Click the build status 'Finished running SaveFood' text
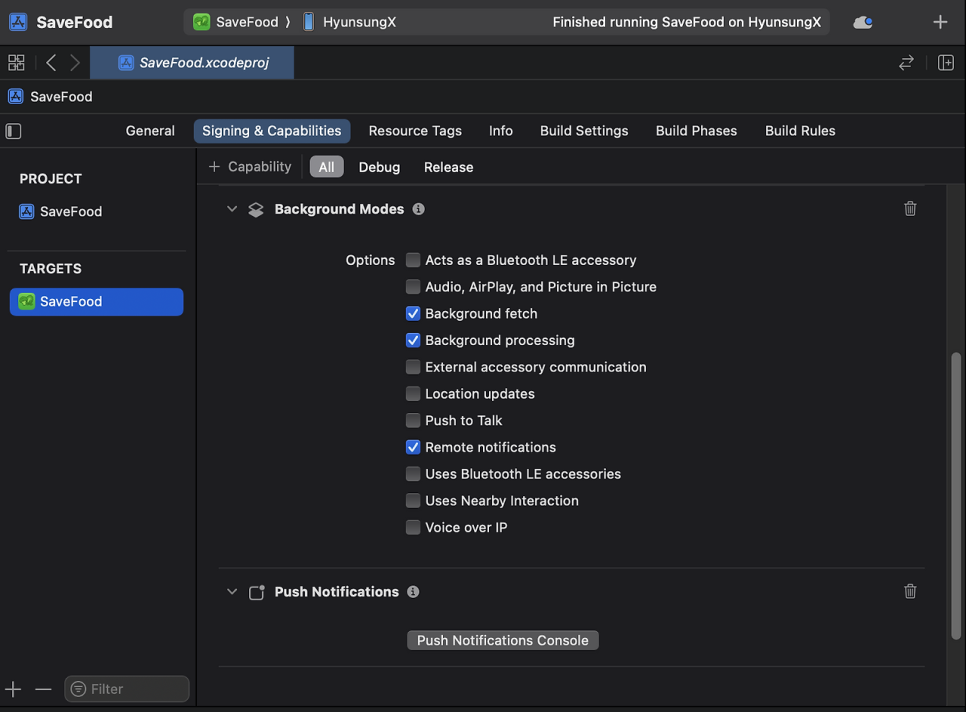This screenshot has height=712, width=966. pos(687,22)
